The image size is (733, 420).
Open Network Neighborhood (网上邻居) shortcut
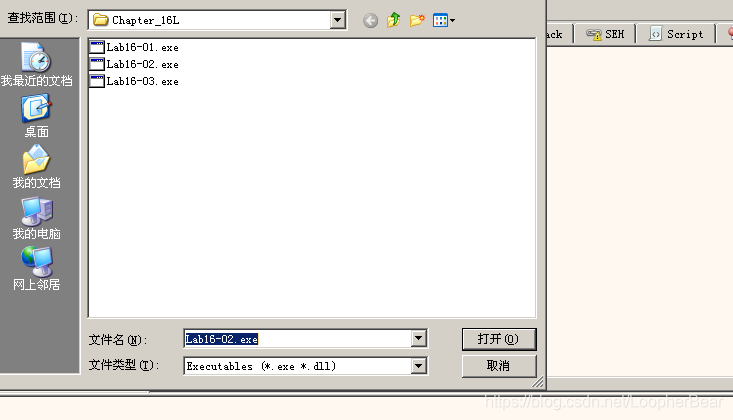[x=36, y=268]
